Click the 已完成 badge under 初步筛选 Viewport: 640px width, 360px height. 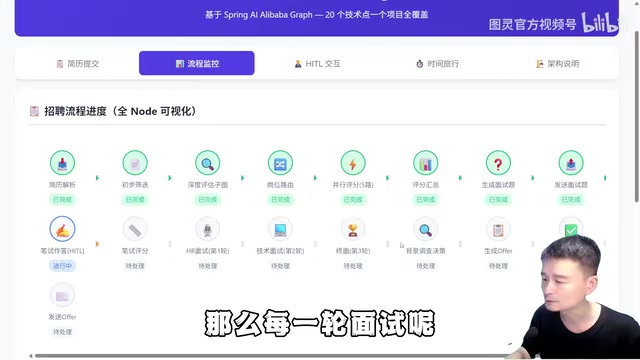[135, 200]
